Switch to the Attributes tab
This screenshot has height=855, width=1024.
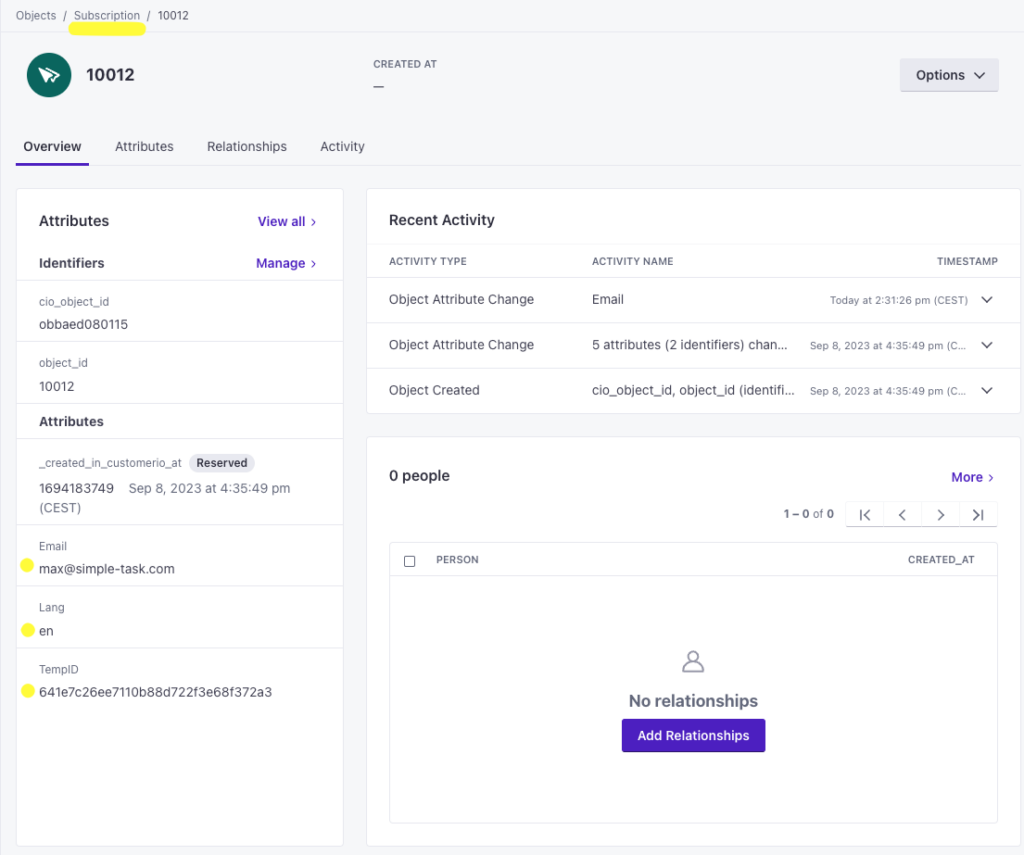pos(144,146)
